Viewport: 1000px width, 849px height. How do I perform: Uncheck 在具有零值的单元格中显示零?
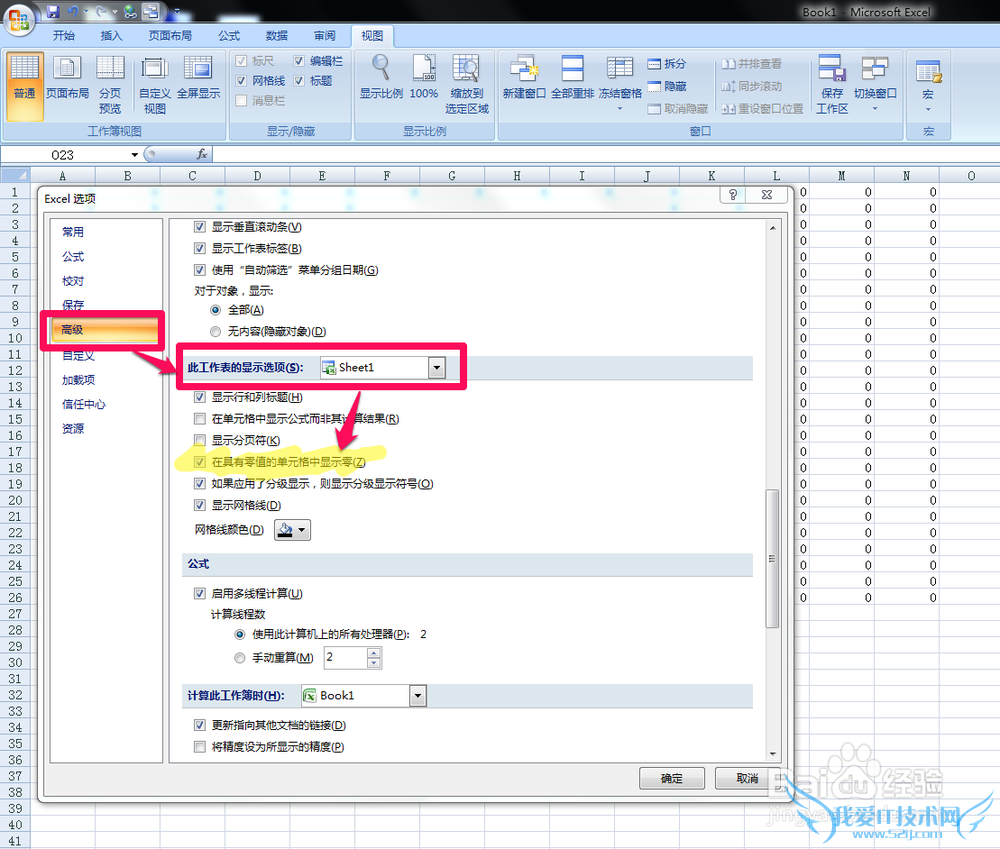click(x=200, y=462)
